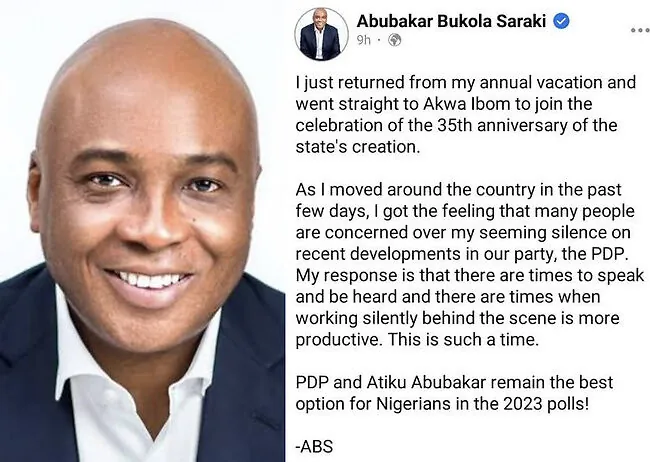Open the large portrait photo
The width and height of the screenshot is (650, 462).
point(142,231)
